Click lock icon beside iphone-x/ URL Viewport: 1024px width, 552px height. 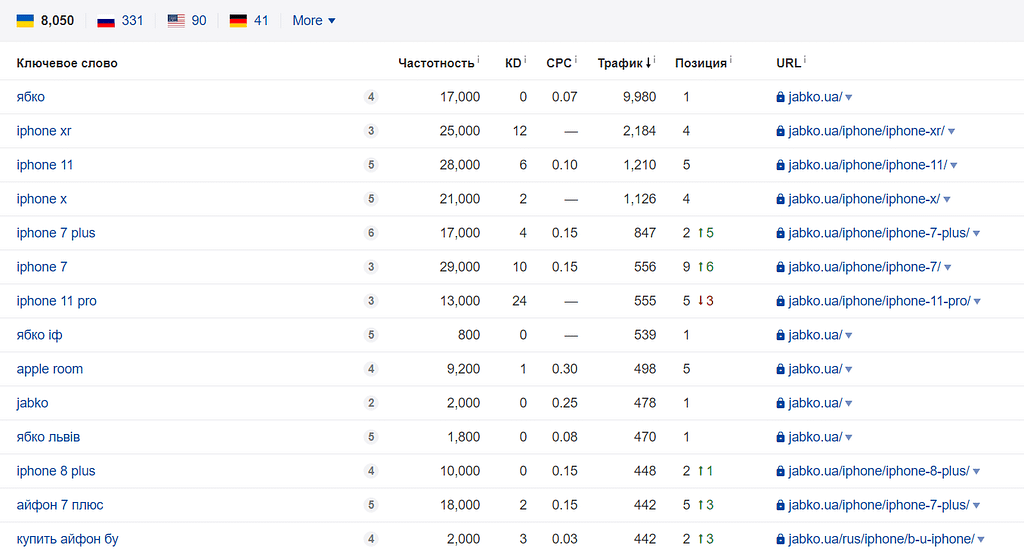click(780, 199)
